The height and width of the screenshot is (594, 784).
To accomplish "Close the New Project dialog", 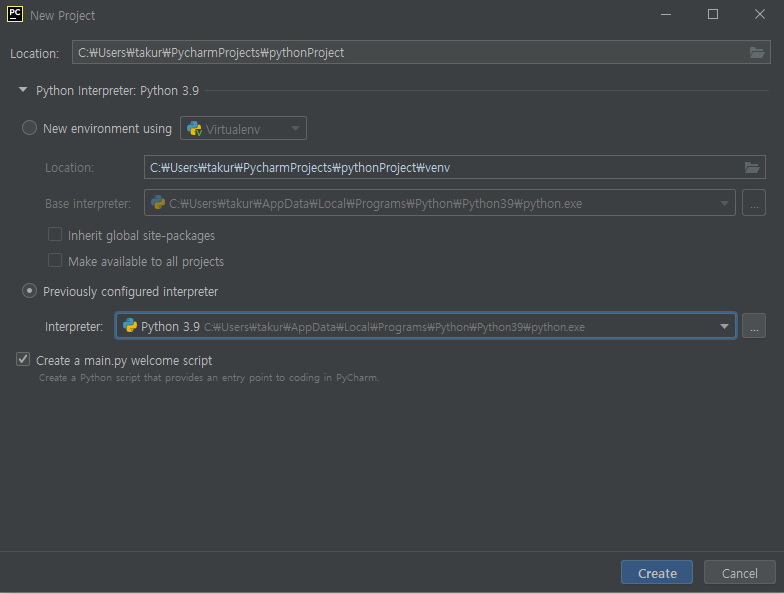I will [760, 14].
